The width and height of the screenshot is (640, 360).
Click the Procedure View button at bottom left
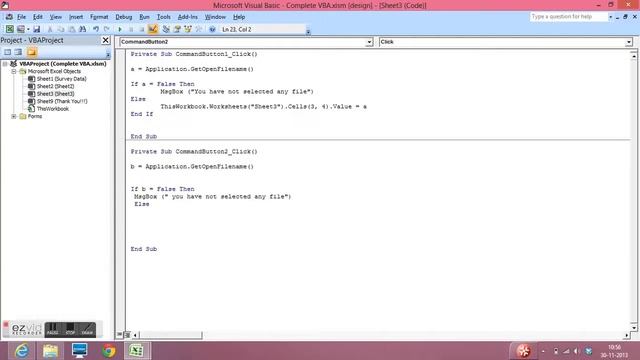click(120, 335)
